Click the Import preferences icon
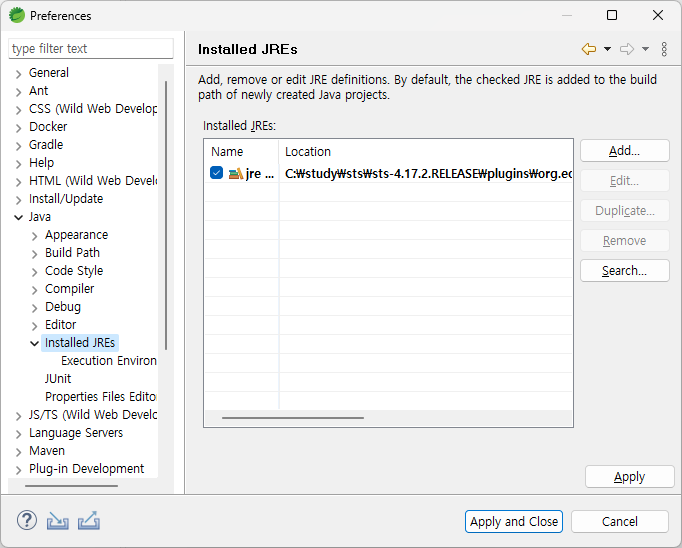 (57, 521)
